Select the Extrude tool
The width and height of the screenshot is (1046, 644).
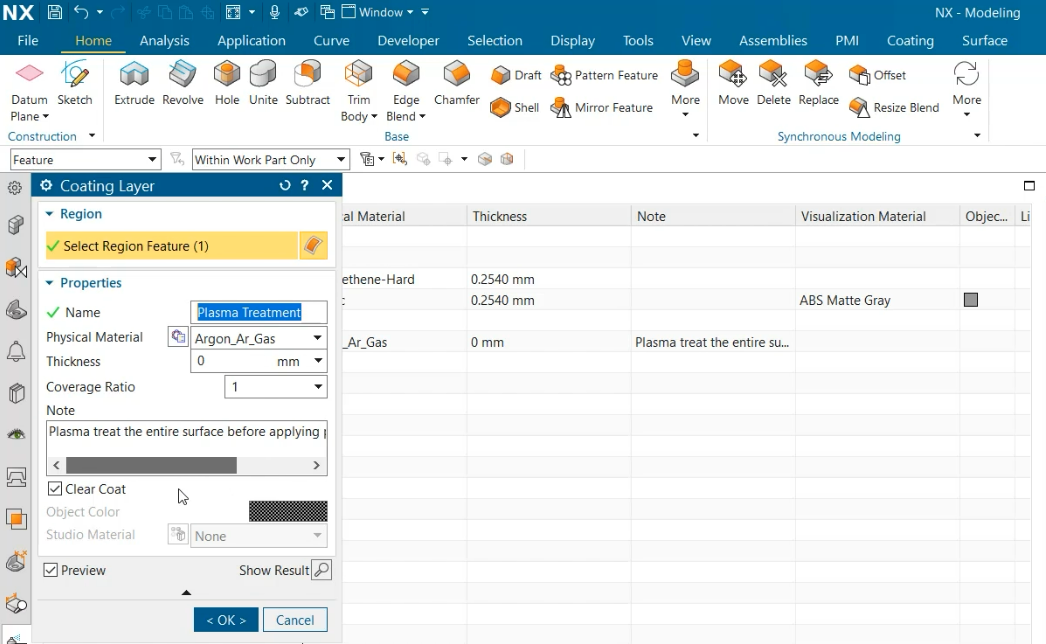click(134, 82)
